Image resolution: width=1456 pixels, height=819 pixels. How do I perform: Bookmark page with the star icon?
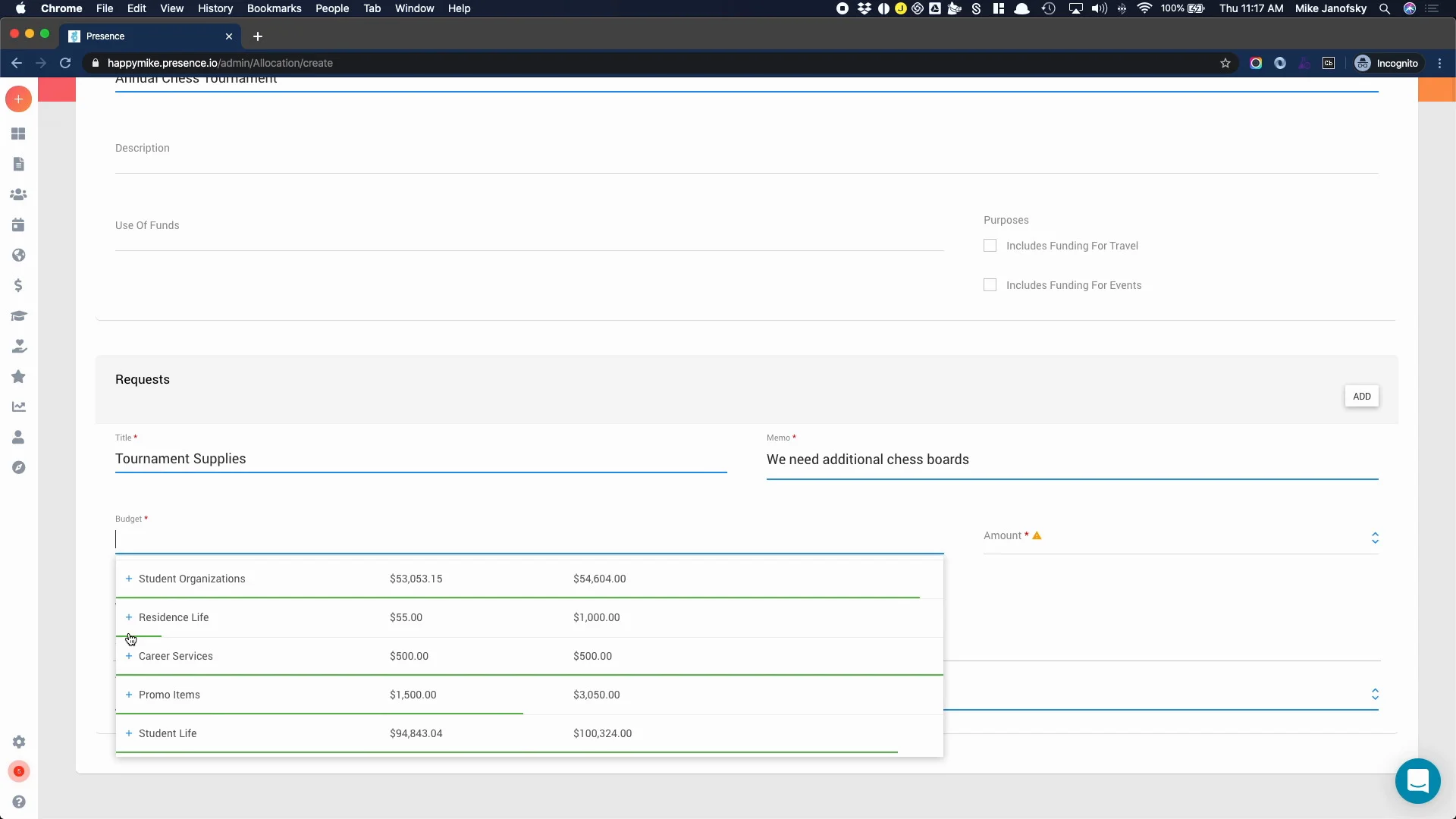coord(1225,63)
